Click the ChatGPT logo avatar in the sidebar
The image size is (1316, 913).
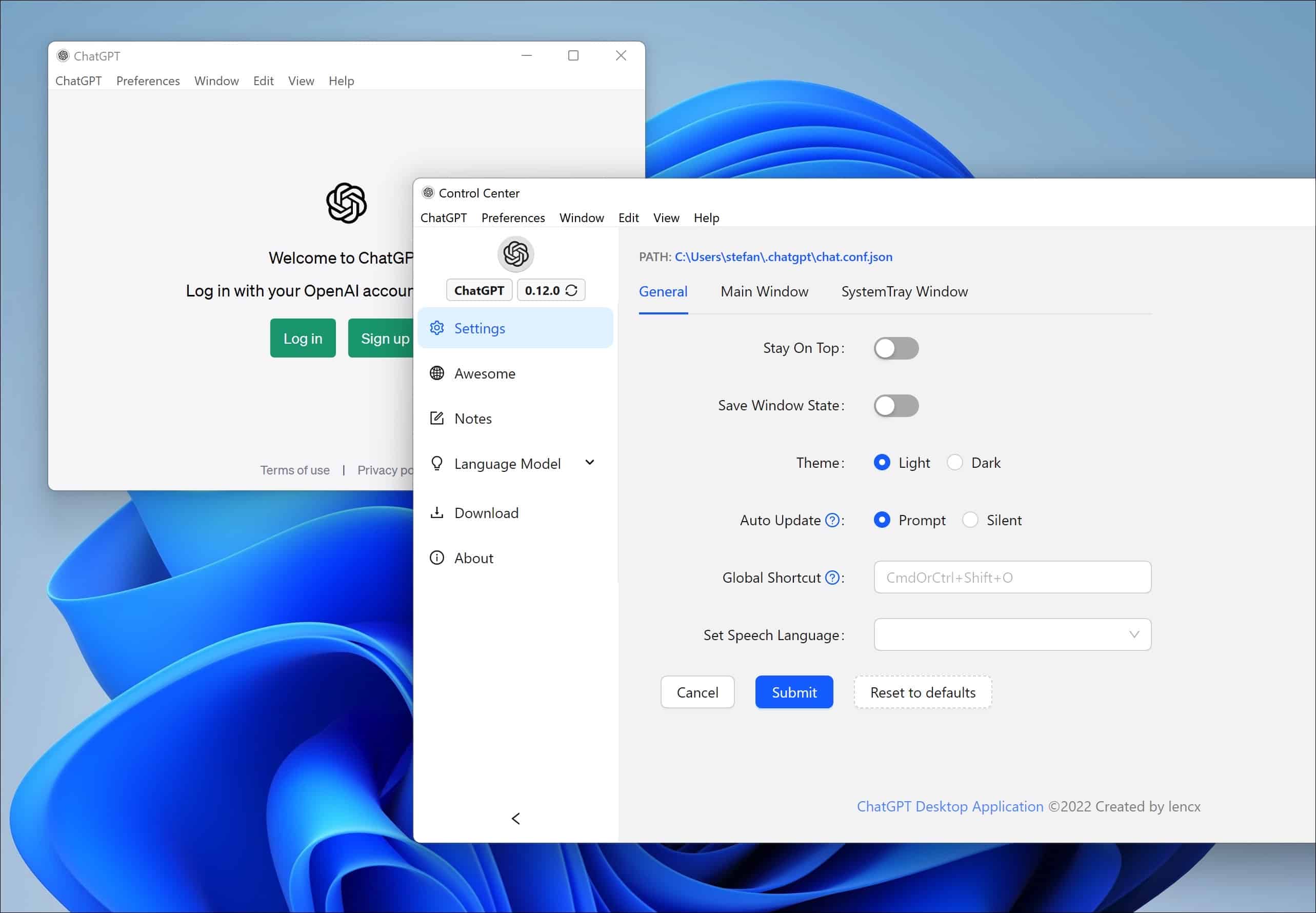click(515, 254)
